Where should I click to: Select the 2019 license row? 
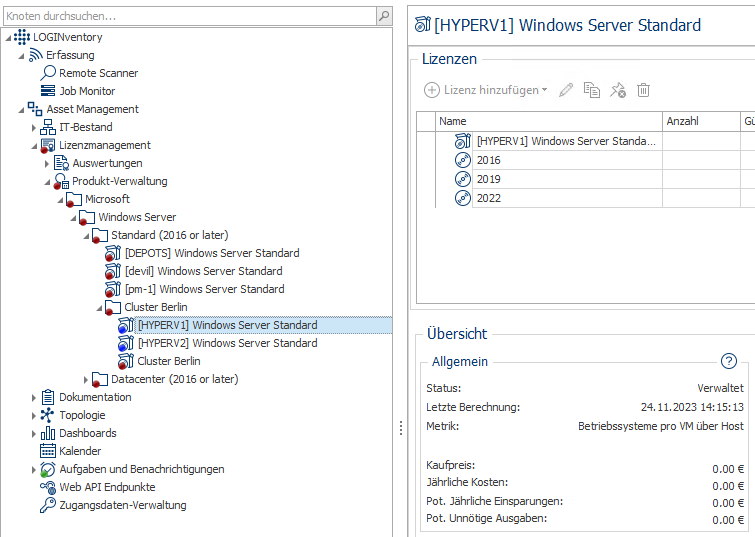coord(489,179)
